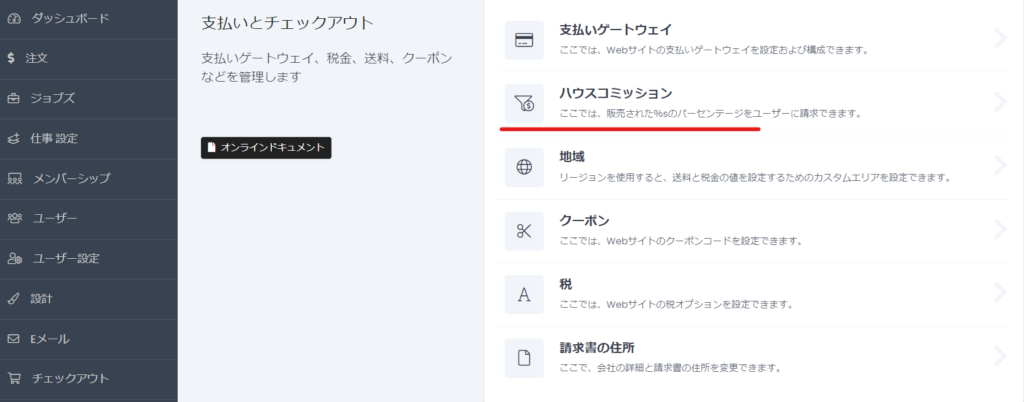Image resolution: width=1024 pixels, height=402 pixels.
Task: Click the funnel icon beside ハウスコミッション
Action: pos(524,101)
